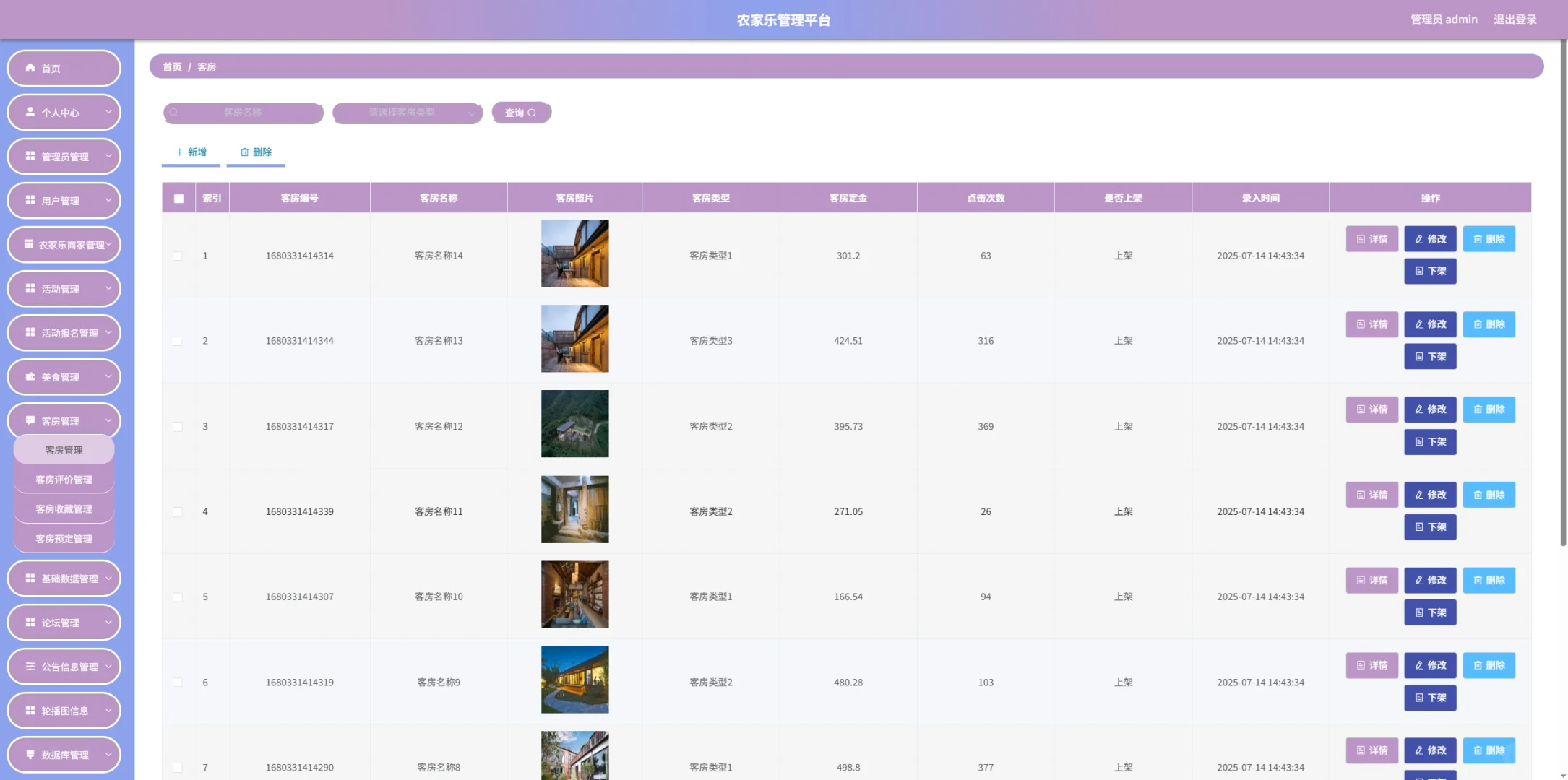The width and height of the screenshot is (1568, 780).
Task: Click the 客房管理 room management icon
Action: coord(30,420)
